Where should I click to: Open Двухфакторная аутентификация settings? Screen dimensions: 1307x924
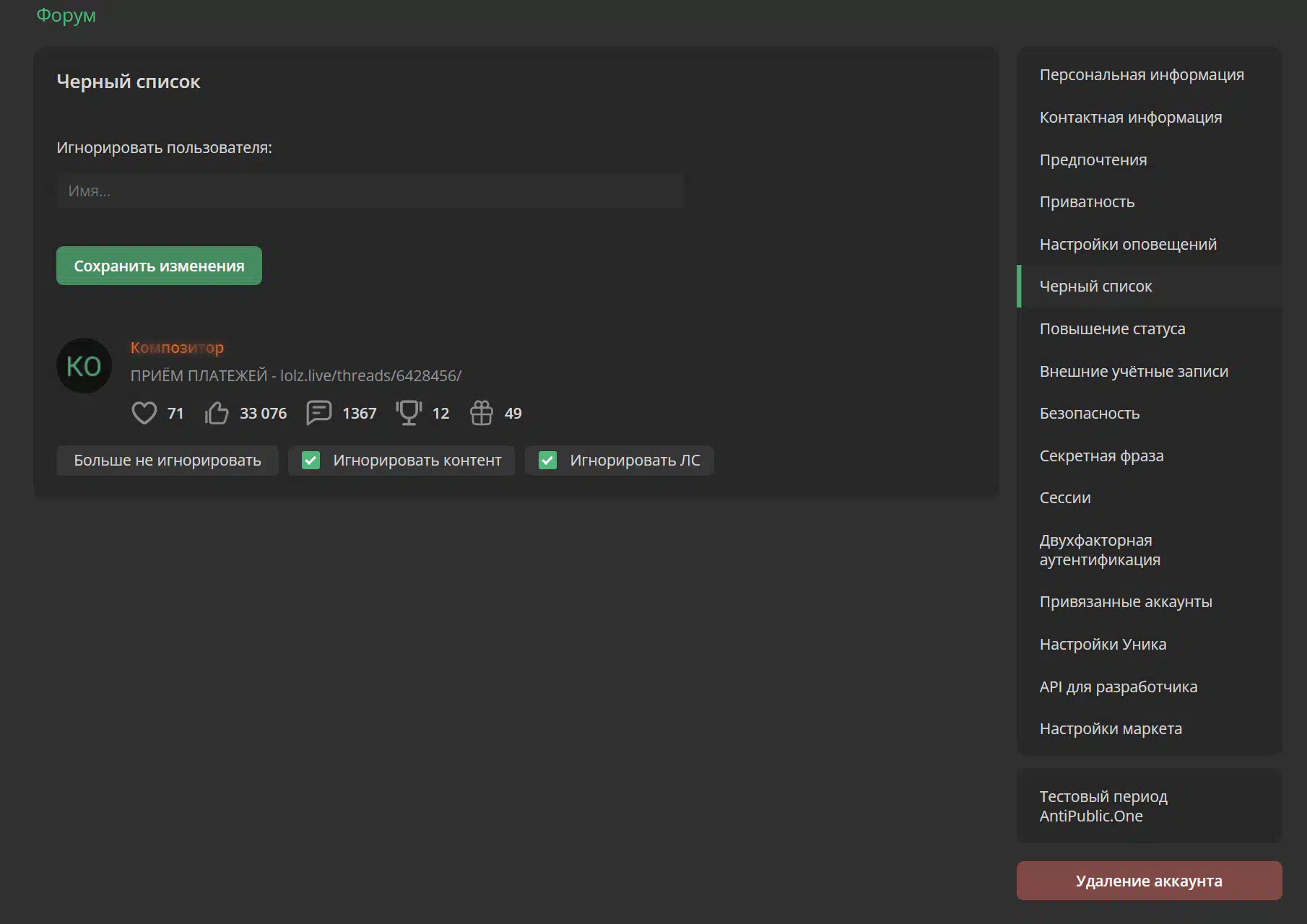click(1099, 550)
